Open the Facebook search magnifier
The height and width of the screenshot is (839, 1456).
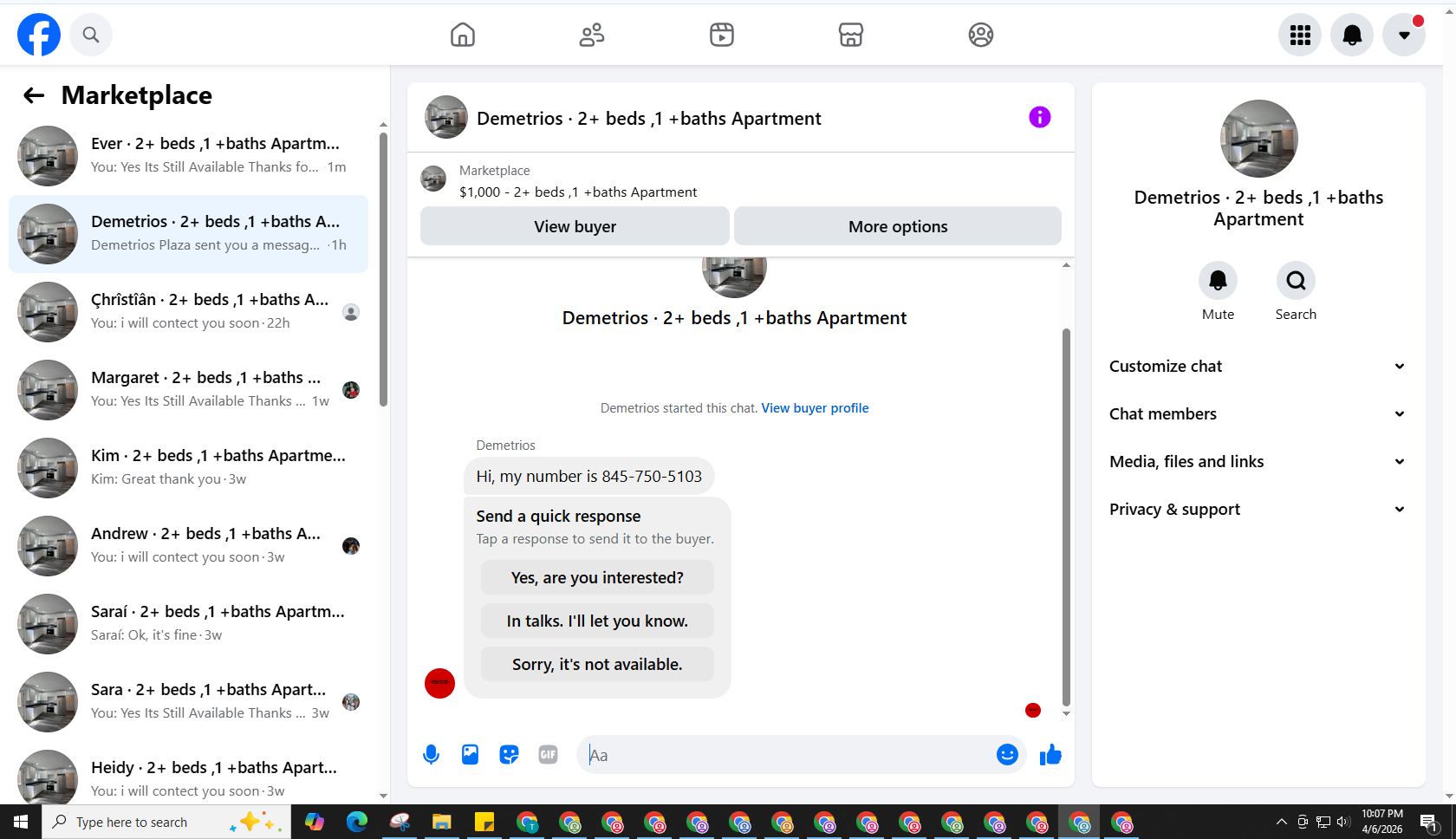coord(91,35)
